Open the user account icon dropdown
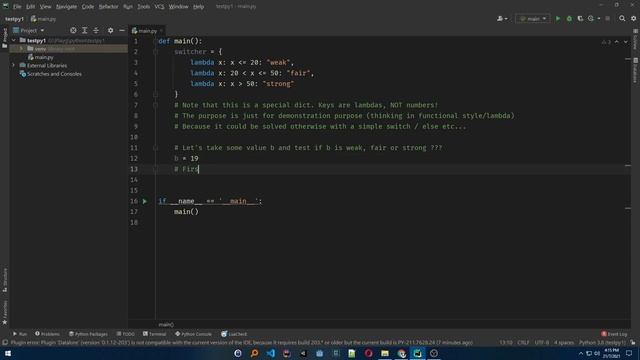The width and height of the screenshot is (640, 360). 502,18
